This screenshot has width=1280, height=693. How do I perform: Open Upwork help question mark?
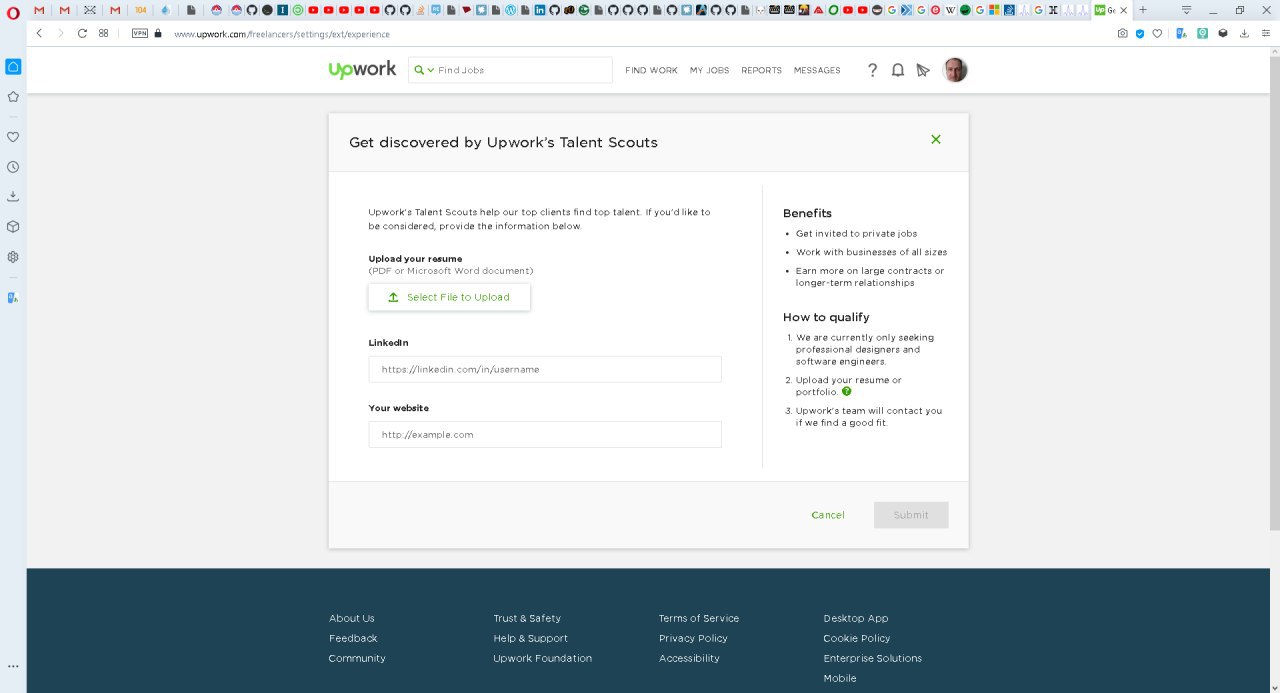[872, 70]
